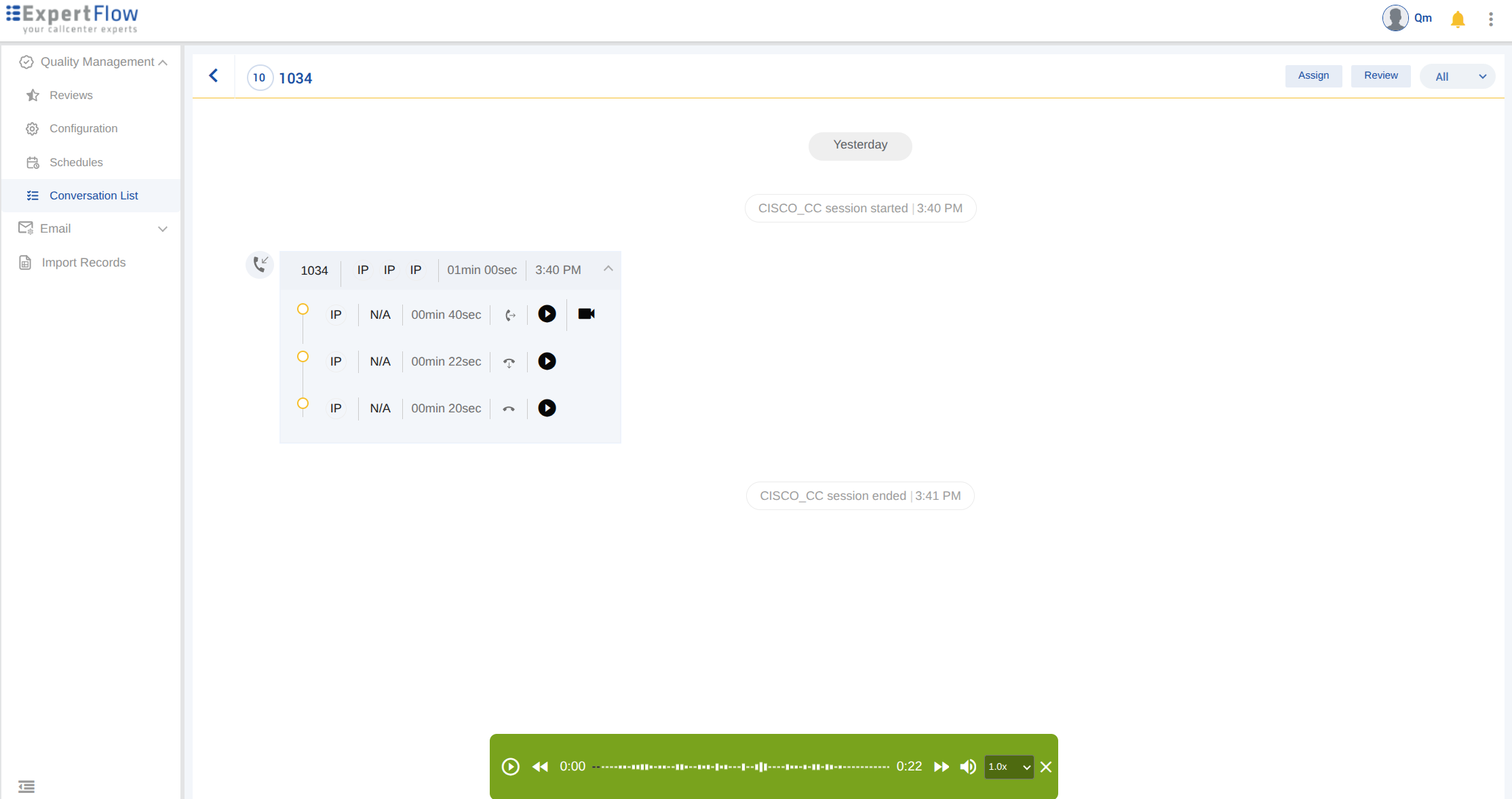Fast forward the audio player
Viewport: 1512px width, 799px height.
click(941, 766)
